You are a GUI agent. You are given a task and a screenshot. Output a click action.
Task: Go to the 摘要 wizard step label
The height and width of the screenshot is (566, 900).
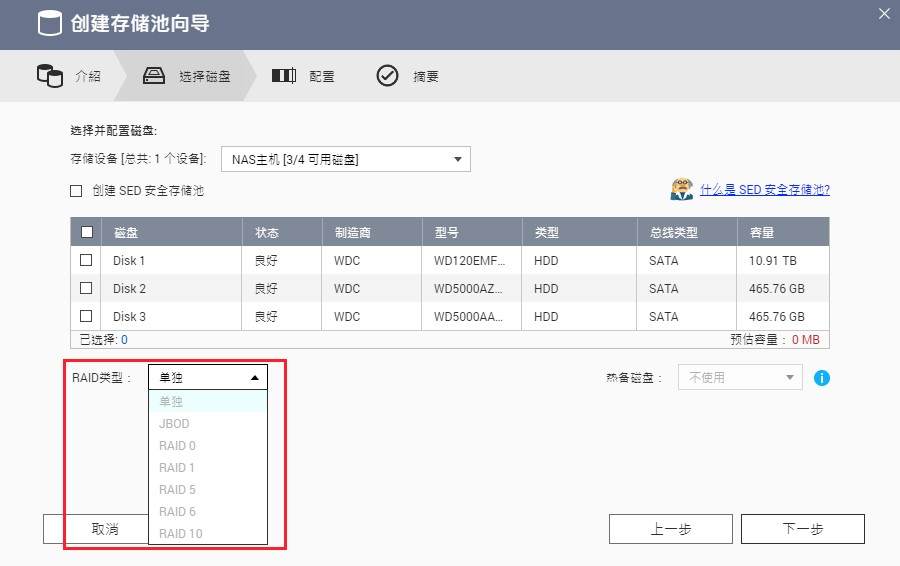coord(426,76)
